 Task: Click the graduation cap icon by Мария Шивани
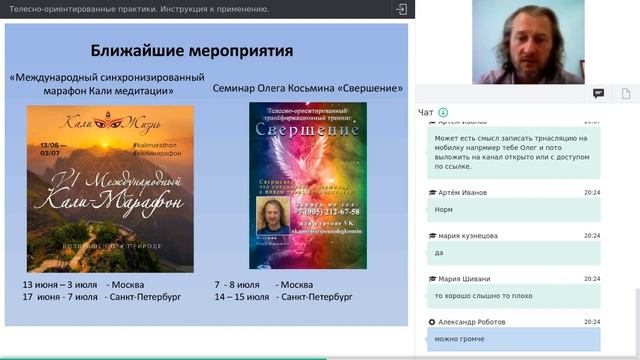[x=432, y=279]
